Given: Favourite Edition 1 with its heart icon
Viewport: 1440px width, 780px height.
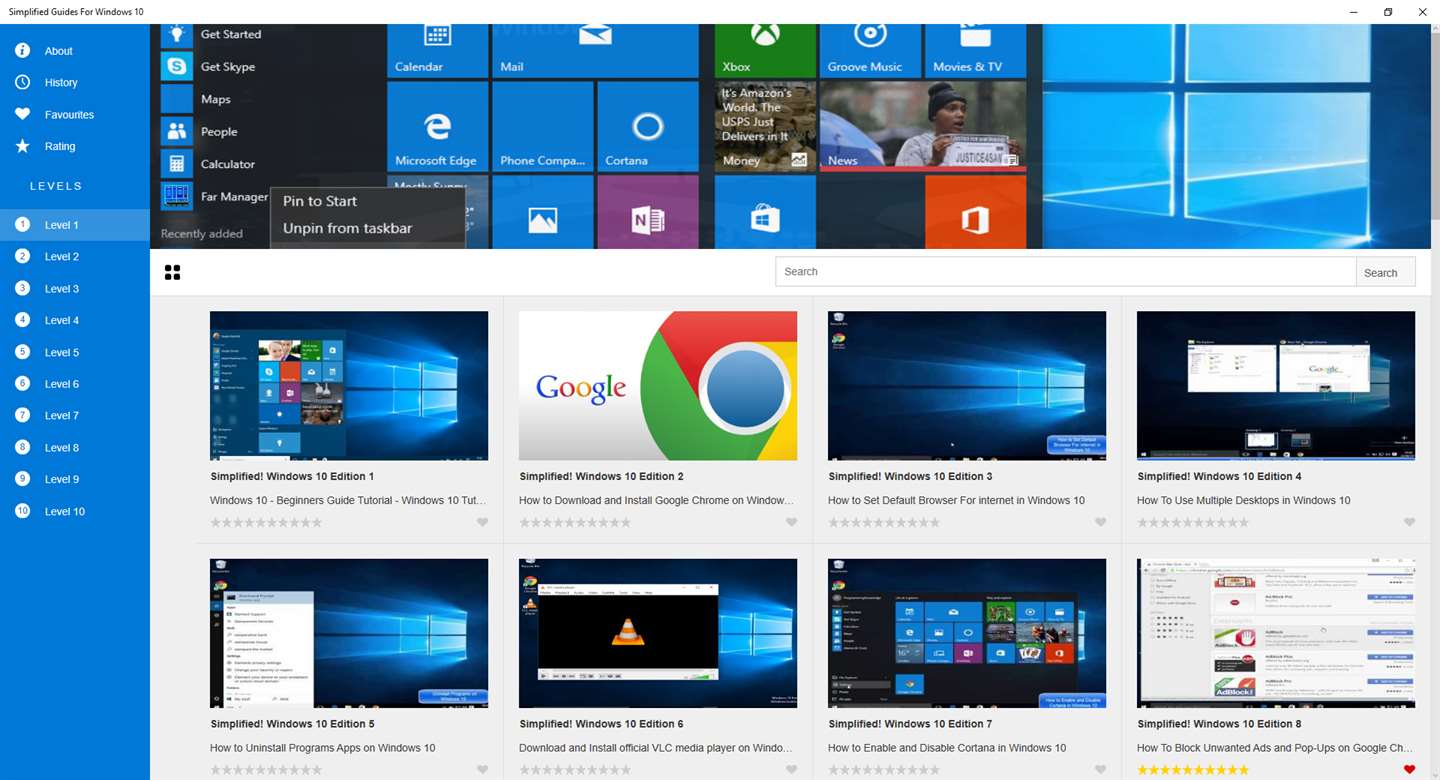Looking at the screenshot, I should (482, 523).
